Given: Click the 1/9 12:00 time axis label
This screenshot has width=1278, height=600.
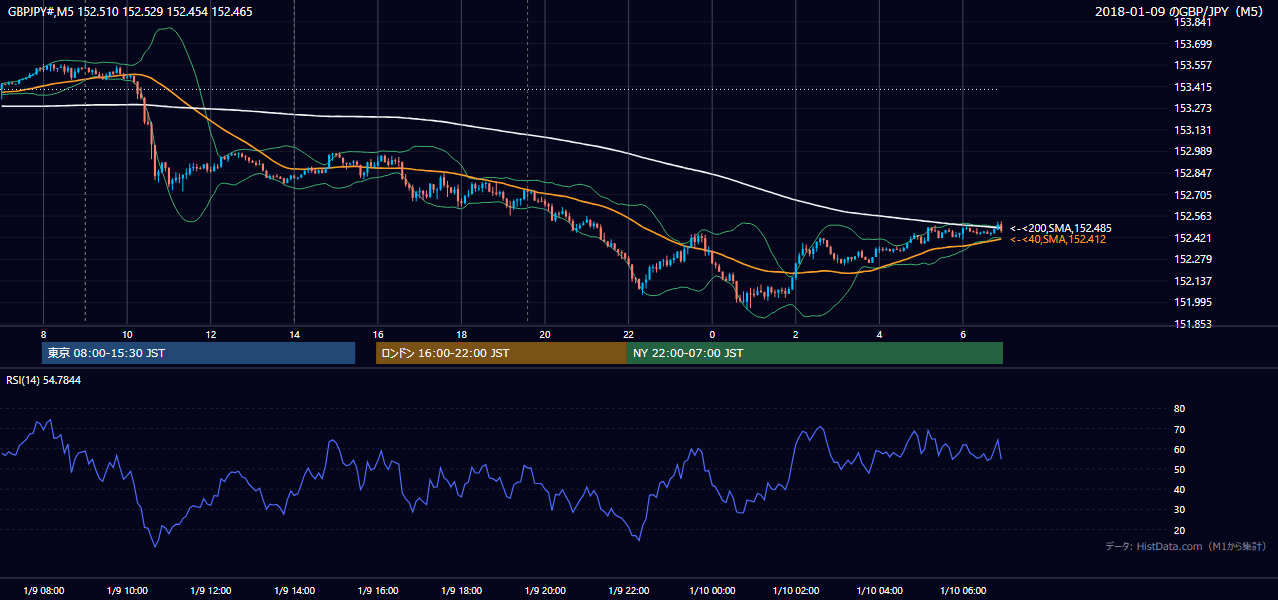Looking at the screenshot, I should (210, 590).
